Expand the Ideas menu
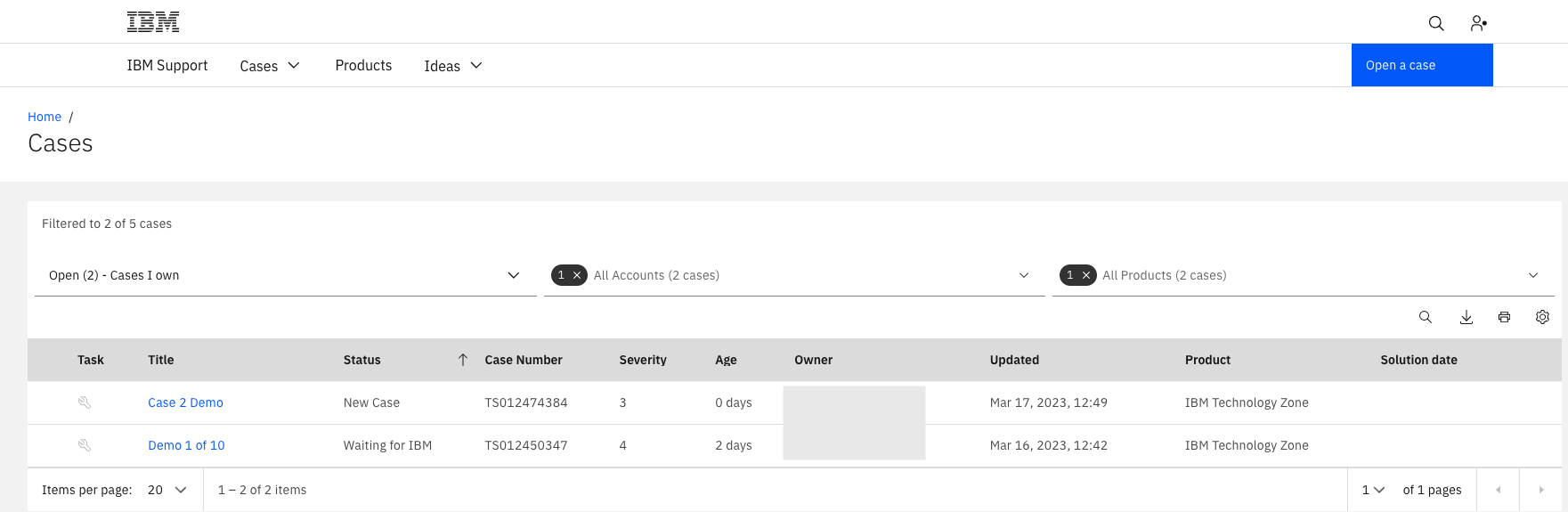Viewport: 1568px width, 512px height. [x=453, y=66]
